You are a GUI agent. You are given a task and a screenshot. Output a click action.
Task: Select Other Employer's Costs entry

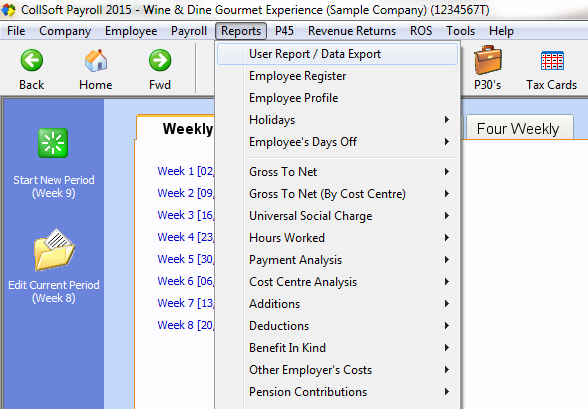(x=337, y=370)
